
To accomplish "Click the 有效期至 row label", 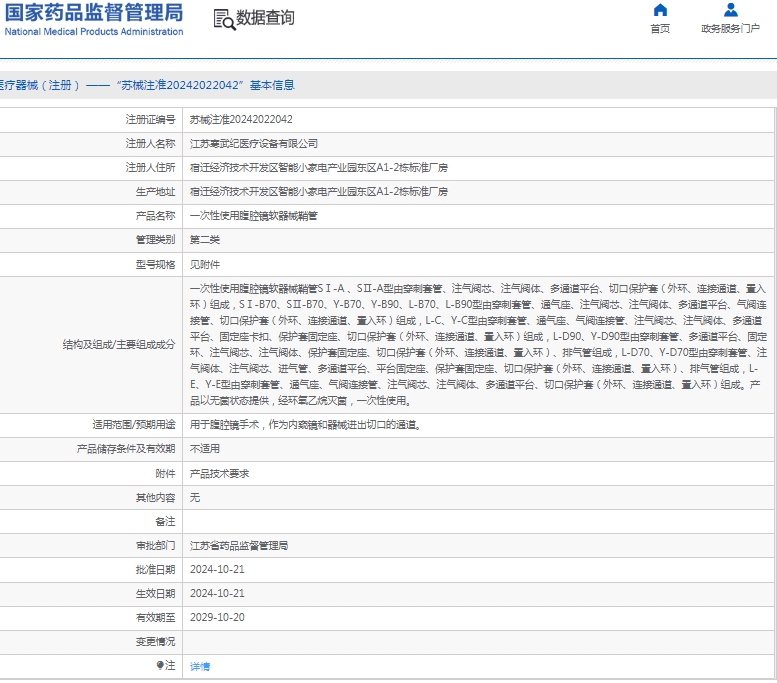I will click(x=155, y=618).
